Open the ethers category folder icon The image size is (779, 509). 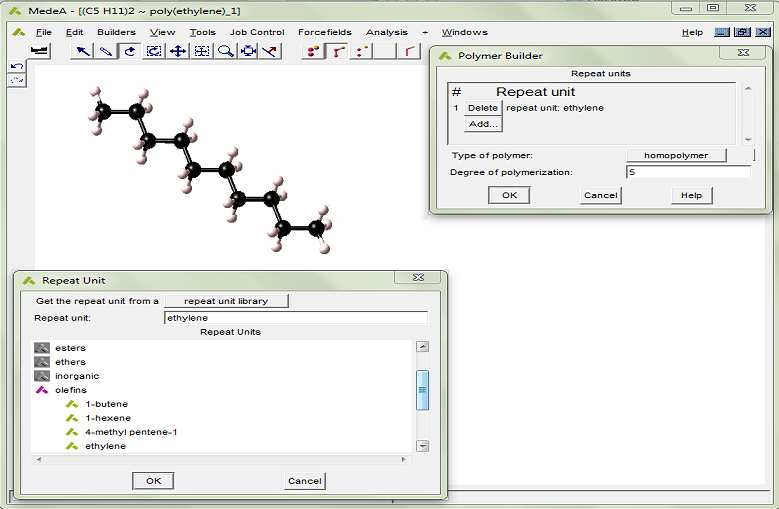42,362
